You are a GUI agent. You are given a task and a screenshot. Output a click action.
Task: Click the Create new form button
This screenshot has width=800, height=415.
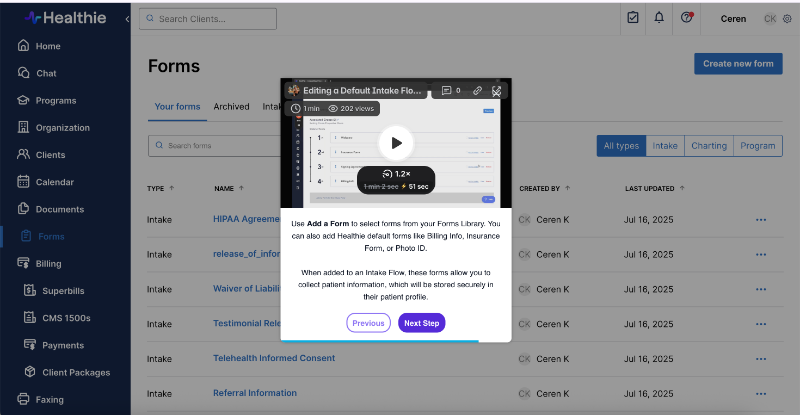click(738, 64)
